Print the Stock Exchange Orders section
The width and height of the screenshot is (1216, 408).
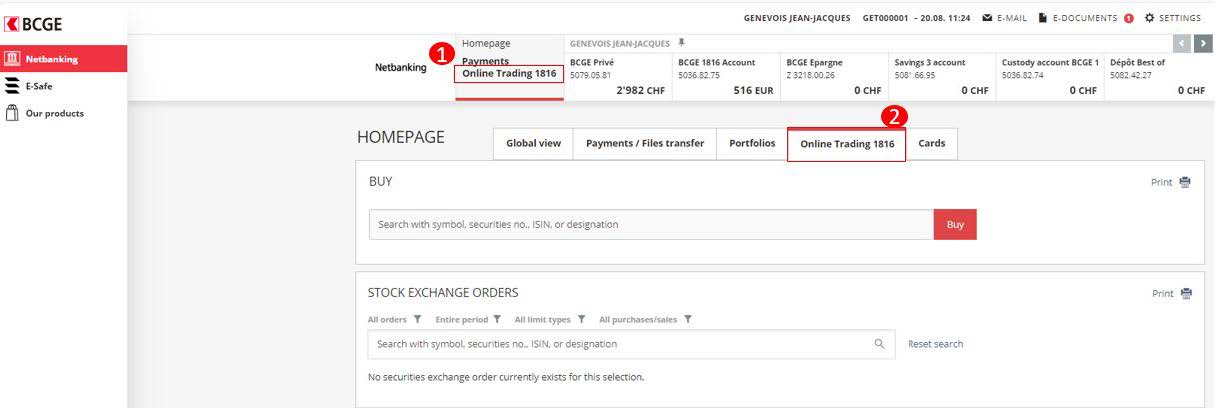[x=1172, y=294]
